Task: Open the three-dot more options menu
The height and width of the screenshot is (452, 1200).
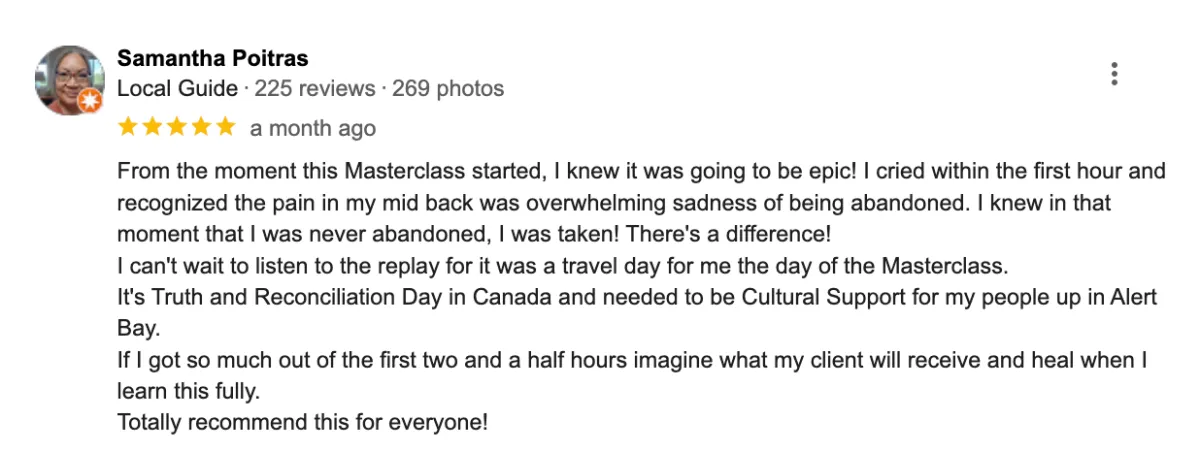Action: pos(1114,74)
